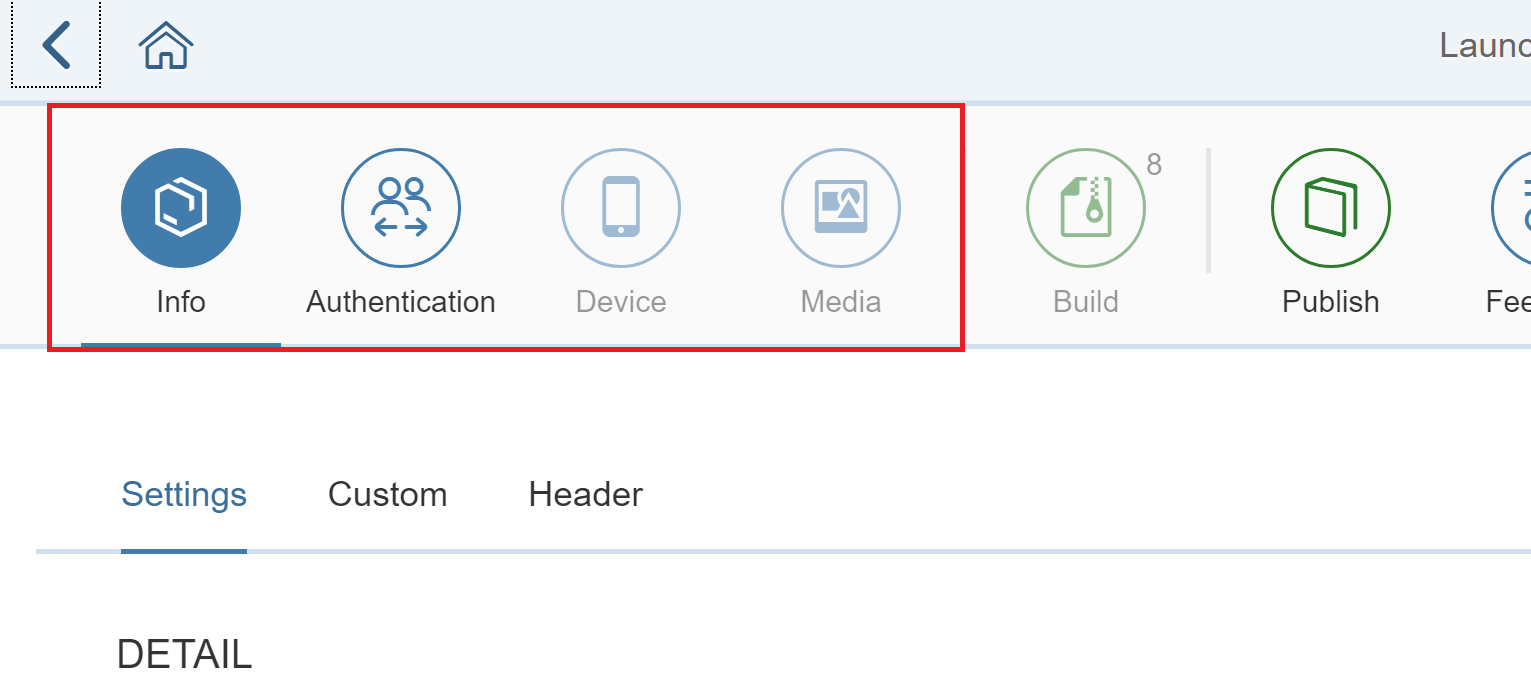This screenshot has height=697, width=1531.
Task: Switch to the Header tab
Action: 586,494
